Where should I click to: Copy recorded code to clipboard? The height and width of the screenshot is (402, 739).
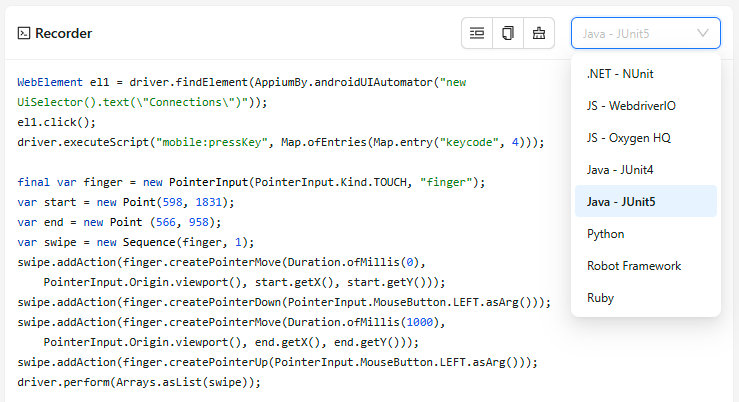pyautogui.click(x=508, y=33)
